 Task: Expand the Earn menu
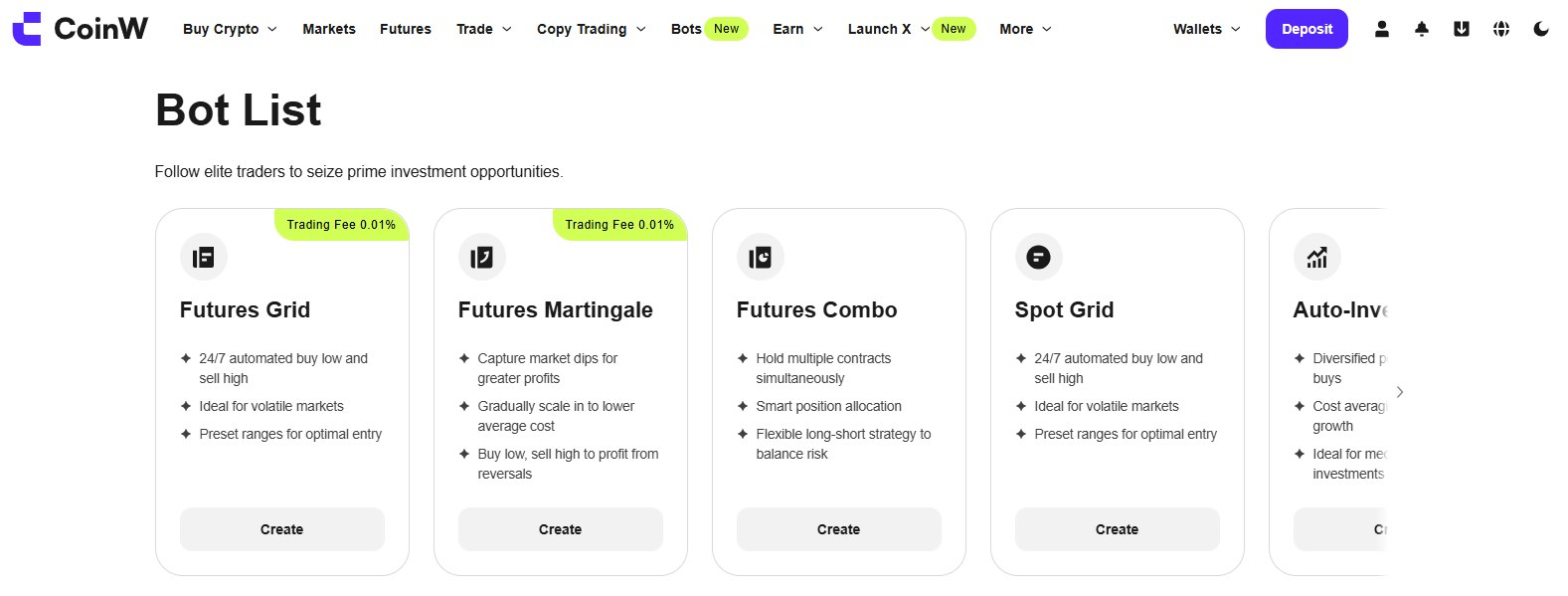pyautogui.click(x=797, y=29)
